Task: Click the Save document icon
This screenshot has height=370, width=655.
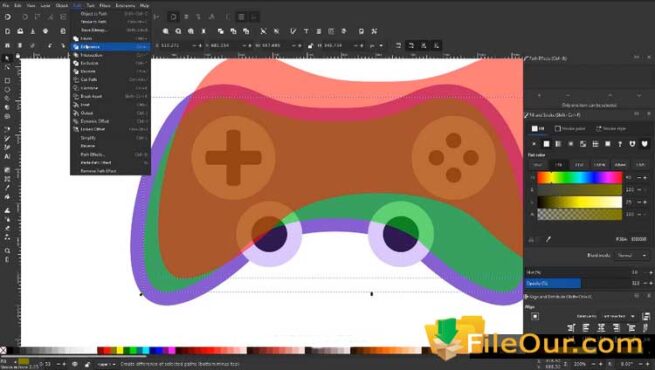Action: (33, 31)
